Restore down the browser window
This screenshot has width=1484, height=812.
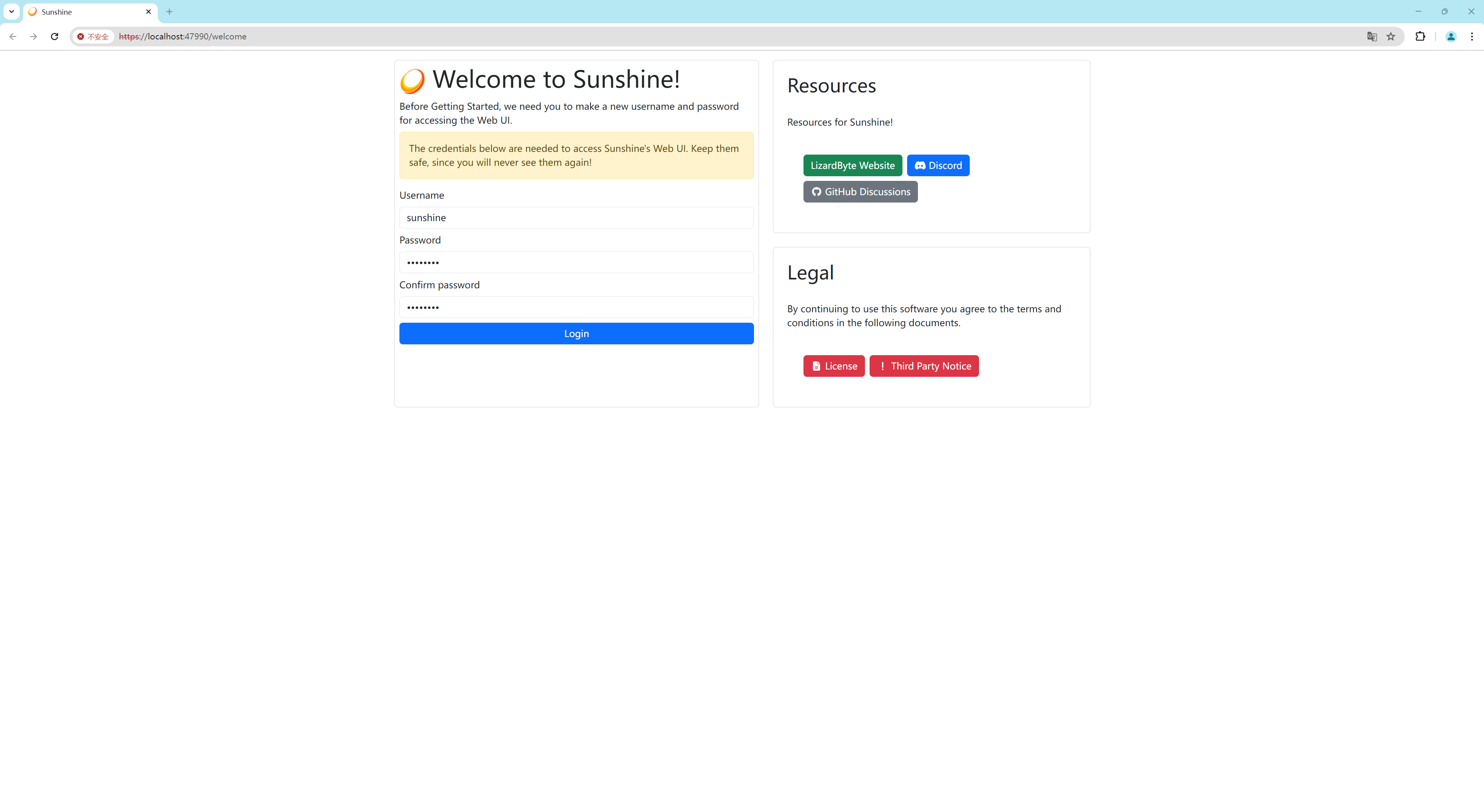coord(1444,12)
